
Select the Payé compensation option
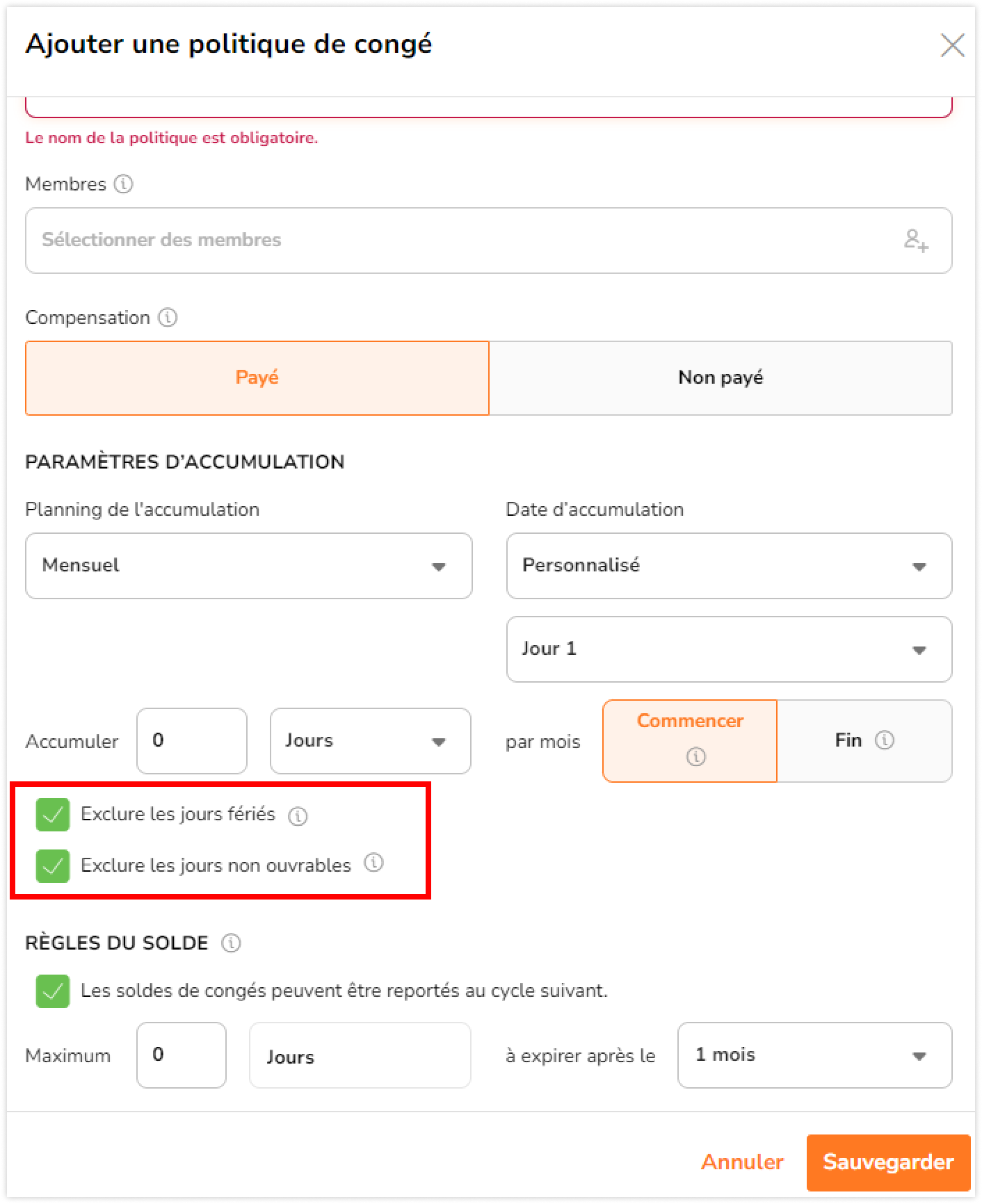[257, 378]
